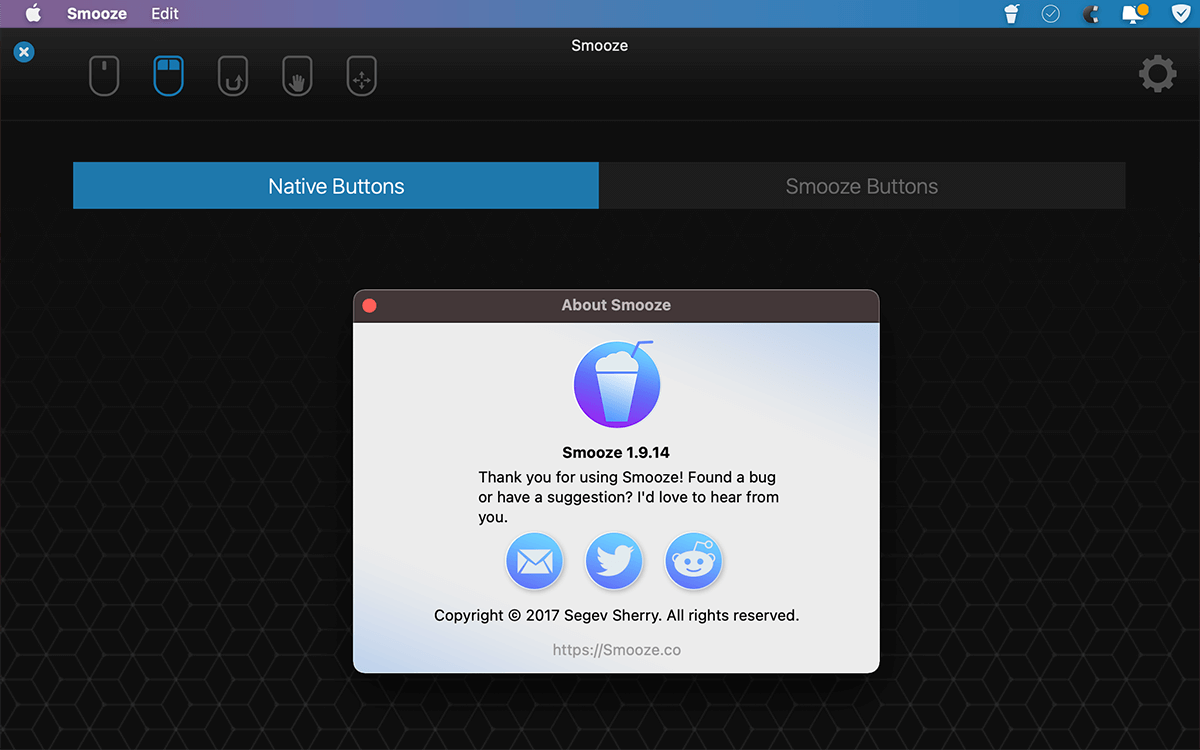Image resolution: width=1200 pixels, height=750 pixels.
Task: Click the display notification menu bar icon
Action: (x=1134, y=13)
